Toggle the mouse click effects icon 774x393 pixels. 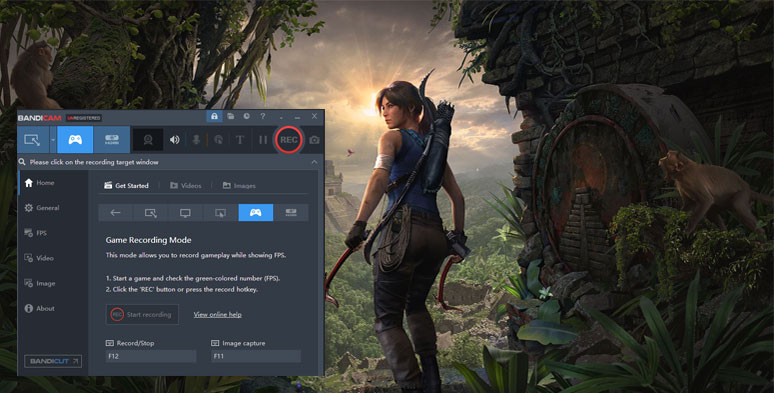[x=218, y=140]
